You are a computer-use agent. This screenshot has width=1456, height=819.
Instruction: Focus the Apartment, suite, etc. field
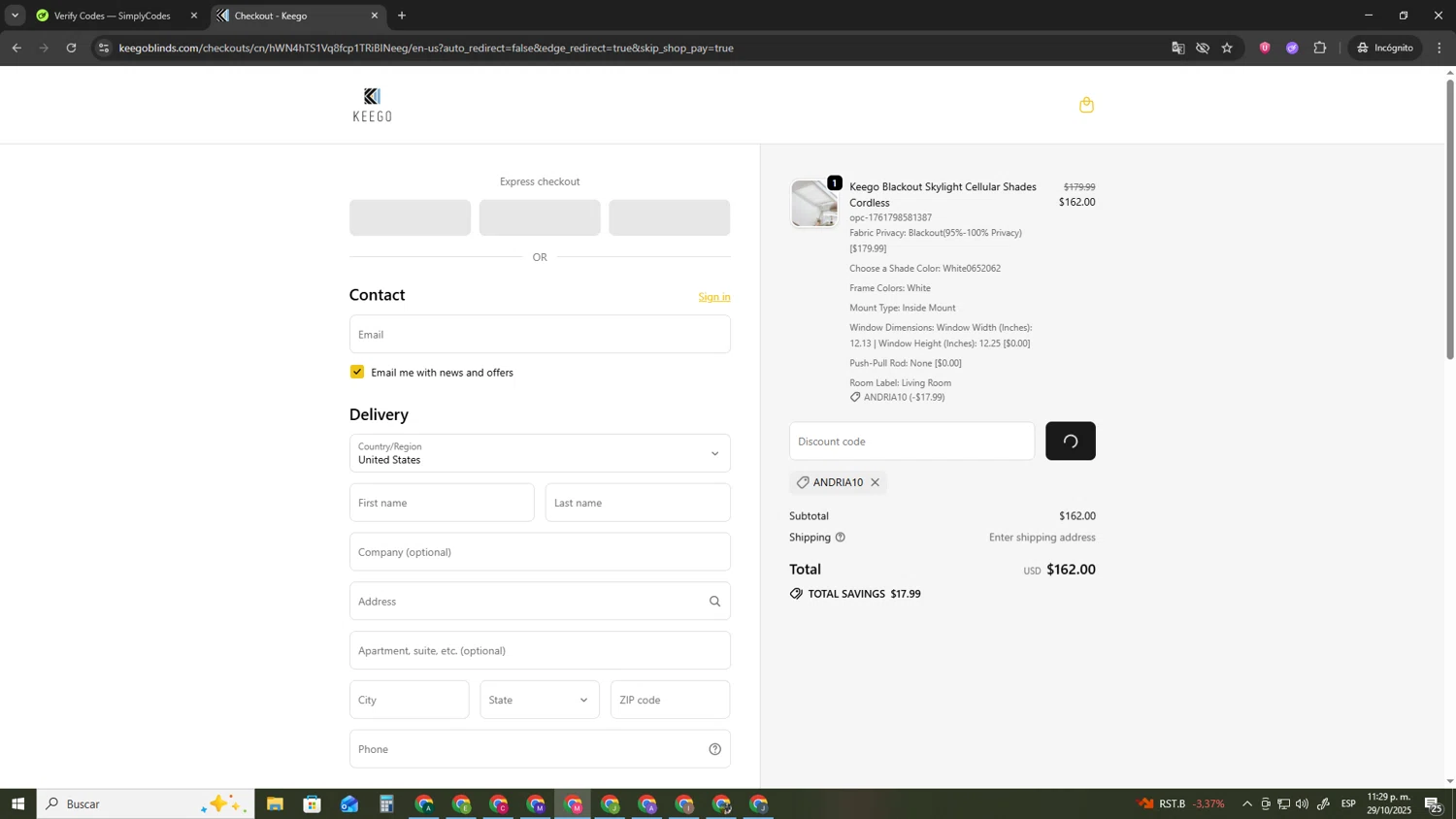coord(540,651)
